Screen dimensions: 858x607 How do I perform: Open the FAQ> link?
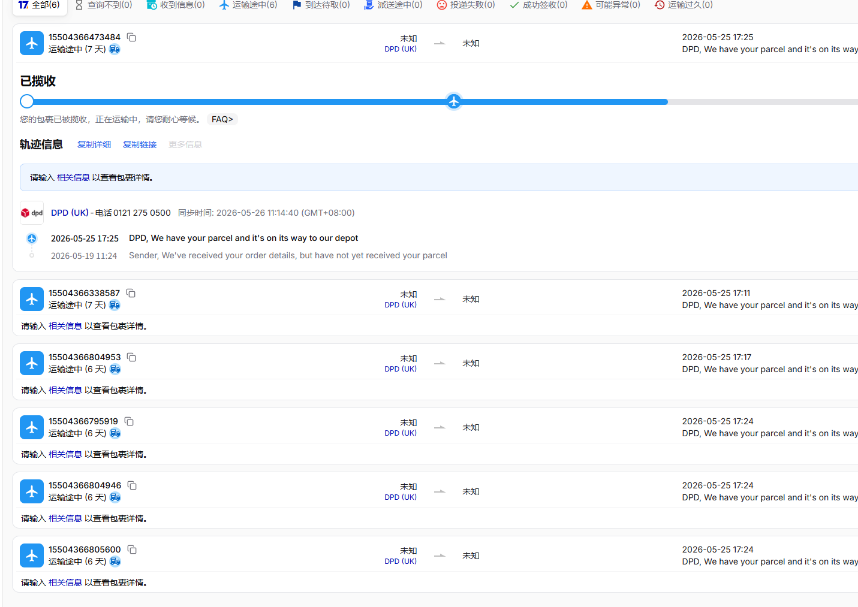point(222,119)
